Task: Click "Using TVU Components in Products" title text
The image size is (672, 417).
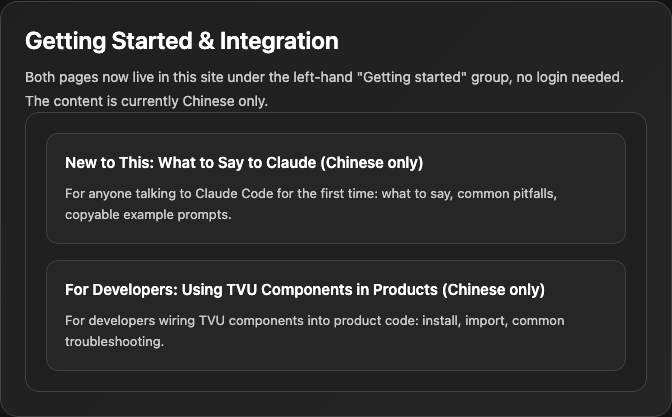Action: click(x=310, y=290)
